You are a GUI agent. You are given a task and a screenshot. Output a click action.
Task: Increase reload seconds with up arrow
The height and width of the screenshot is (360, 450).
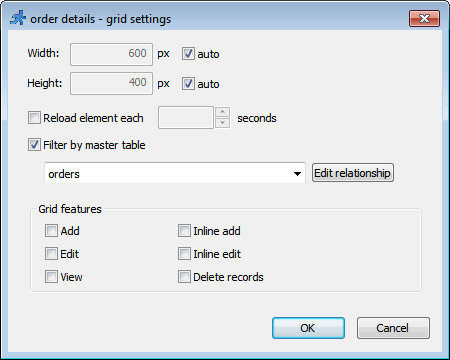pos(223,112)
